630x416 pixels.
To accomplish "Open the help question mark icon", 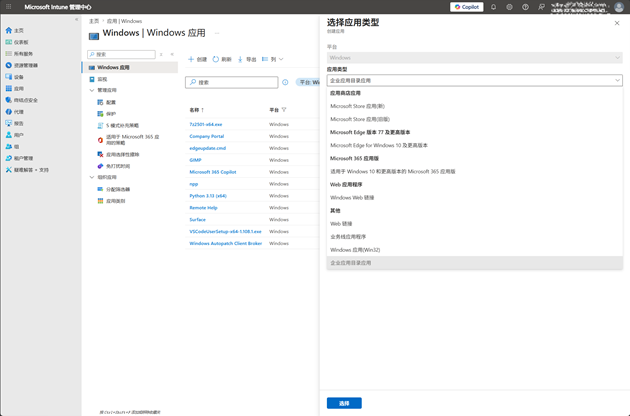I will (525, 7).
